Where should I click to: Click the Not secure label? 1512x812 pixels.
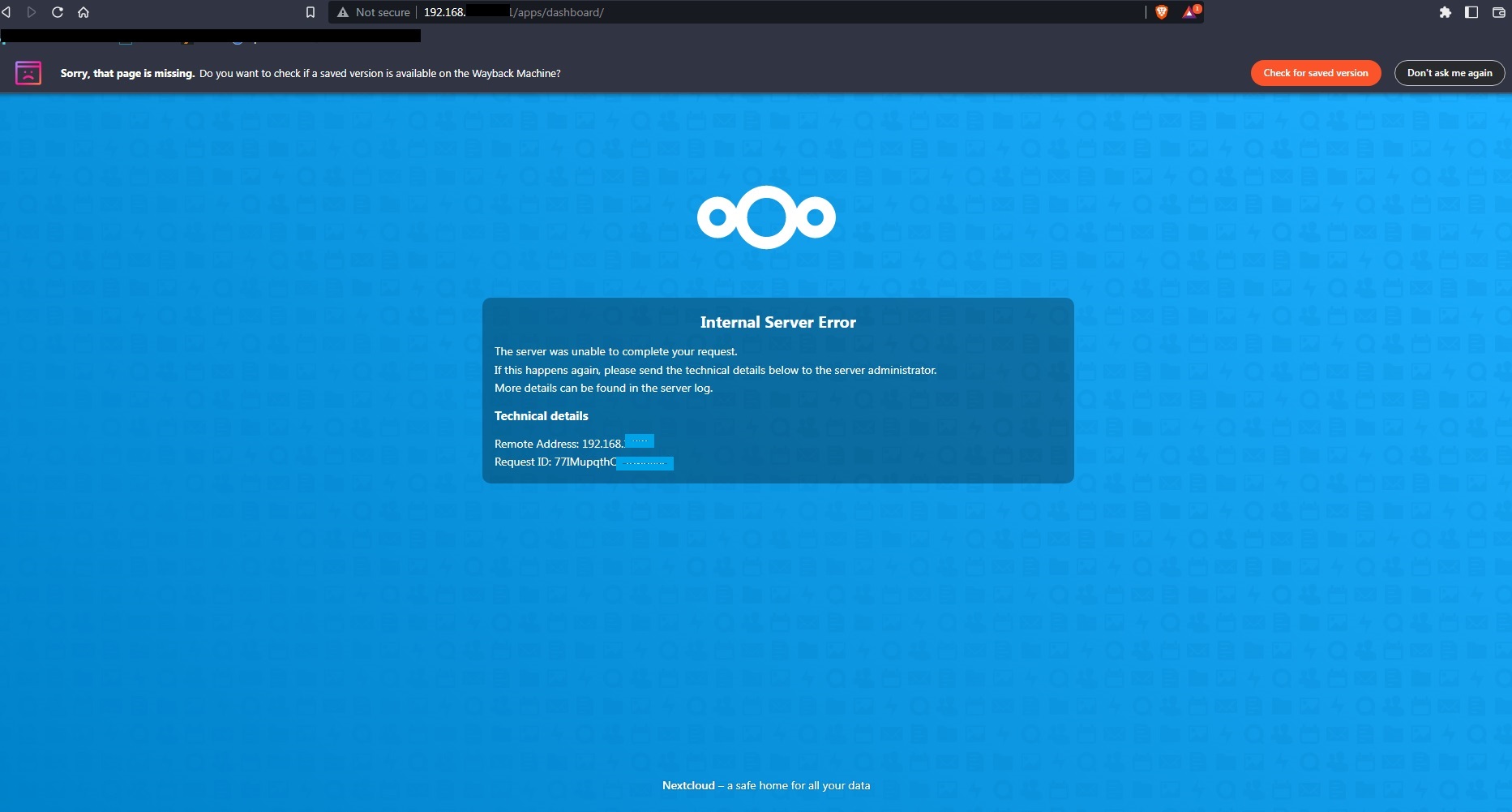(x=383, y=12)
